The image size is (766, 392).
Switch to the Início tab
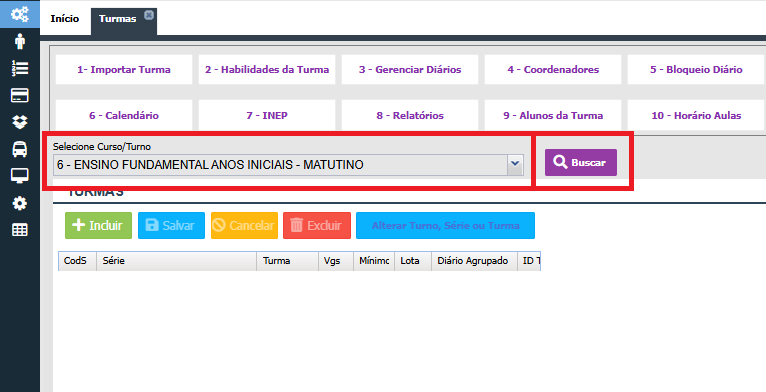pos(64,19)
